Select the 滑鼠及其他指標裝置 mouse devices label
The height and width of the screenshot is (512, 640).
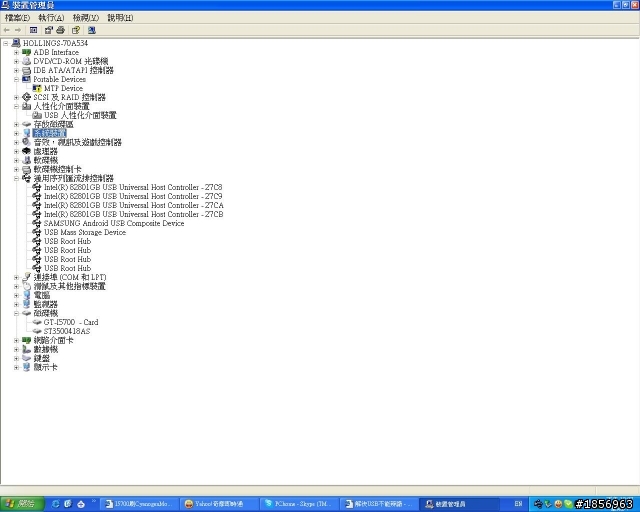[x=69, y=287]
